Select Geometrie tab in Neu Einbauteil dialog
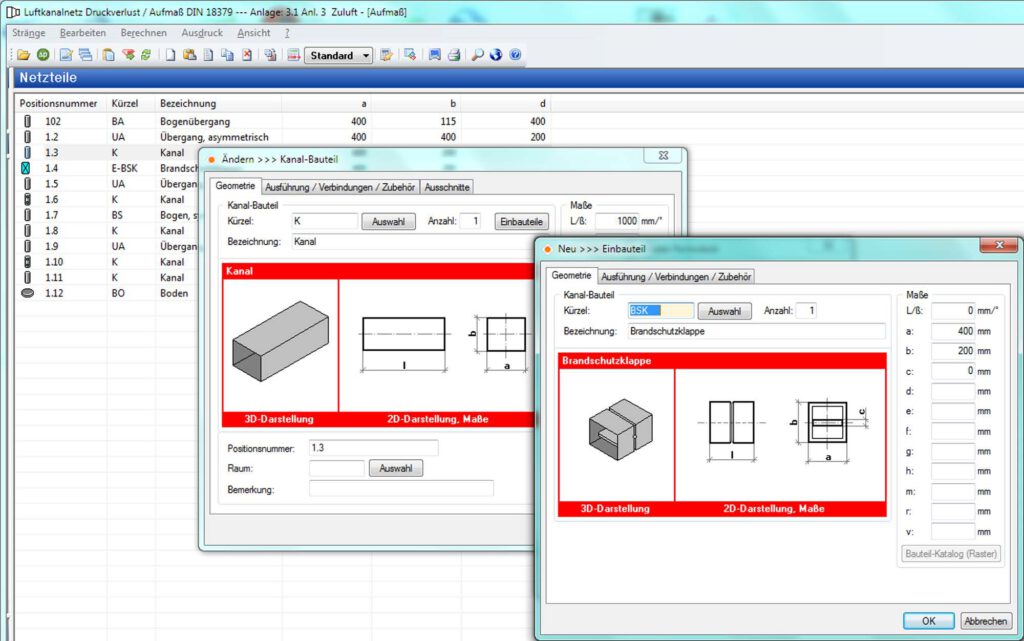Image resolution: width=1024 pixels, height=641 pixels. (571, 275)
